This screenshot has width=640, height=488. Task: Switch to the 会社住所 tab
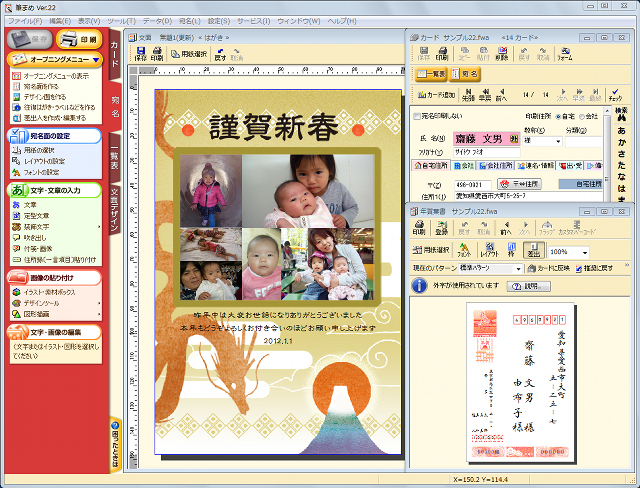[x=496, y=166]
